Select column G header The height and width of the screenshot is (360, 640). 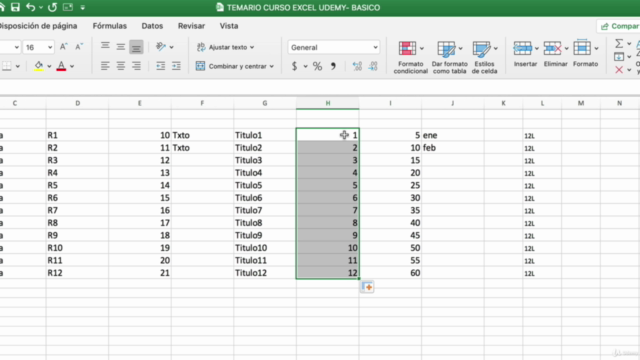265,103
